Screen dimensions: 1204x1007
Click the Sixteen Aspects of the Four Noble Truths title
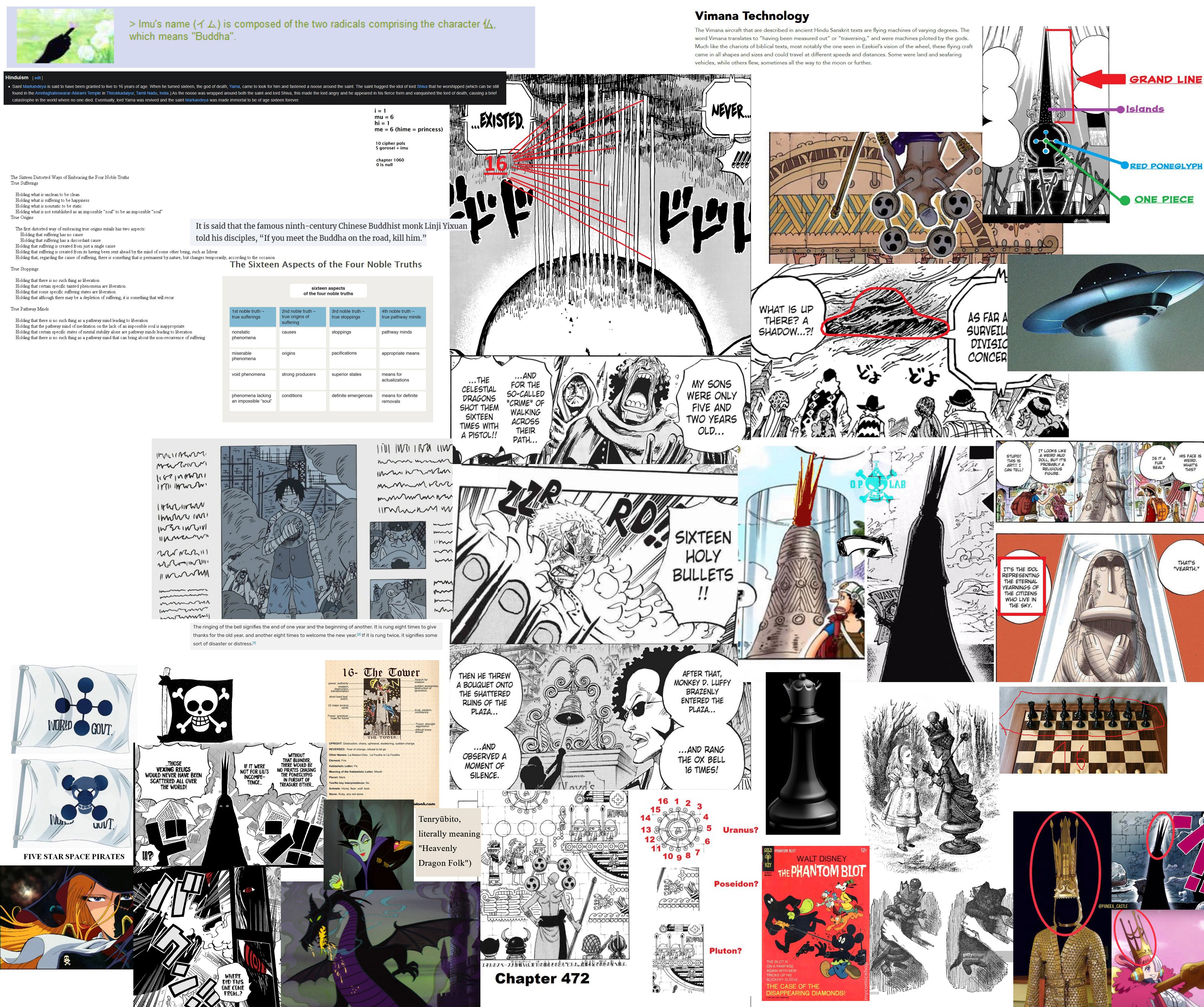[x=326, y=264]
